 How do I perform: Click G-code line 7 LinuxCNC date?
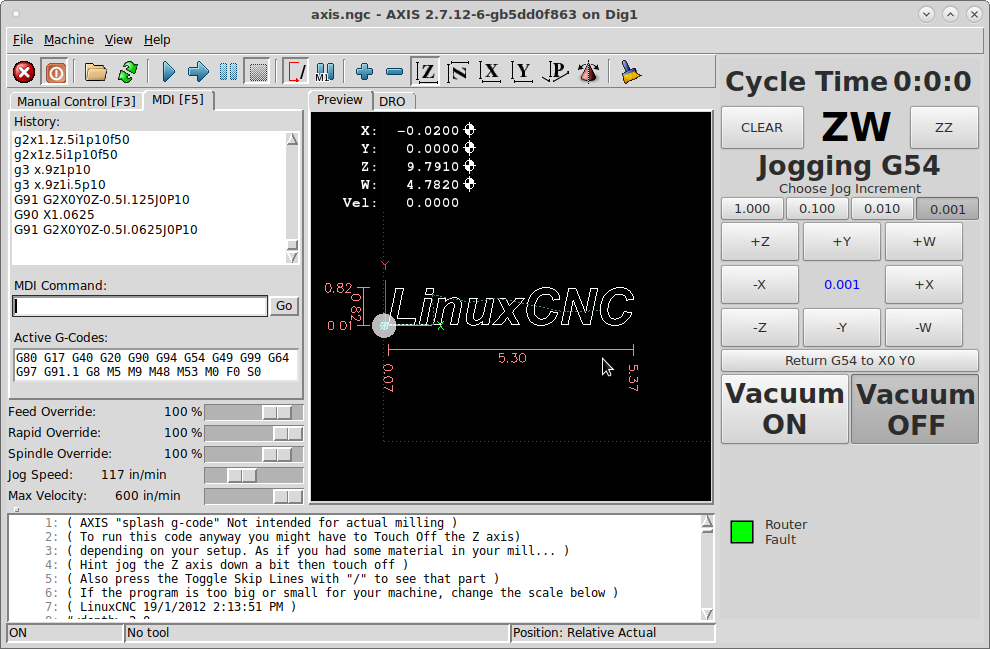pyautogui.click(x=355, y=607)
